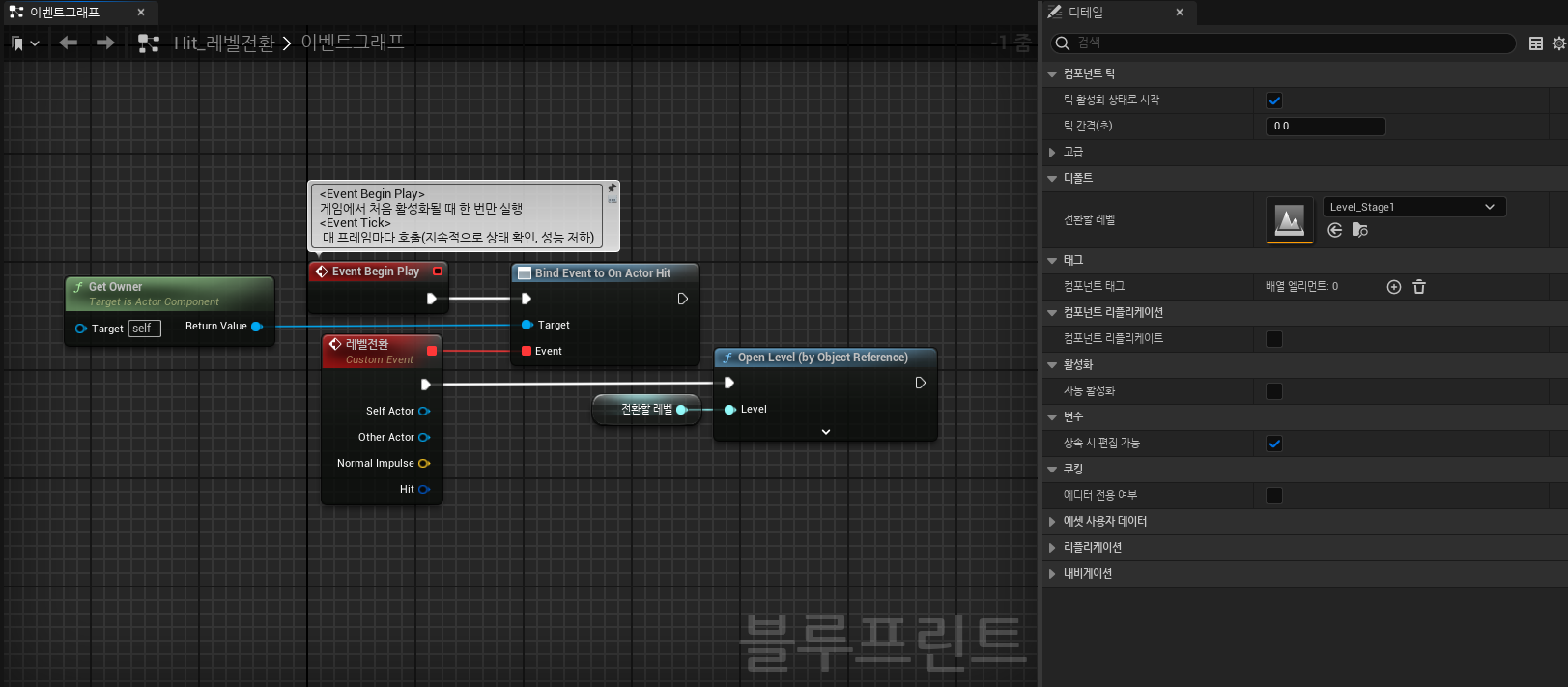Viewport: 1568px width, 687px height.
Task: Click the Get Owner Target input pin
Action: point(81,329)
